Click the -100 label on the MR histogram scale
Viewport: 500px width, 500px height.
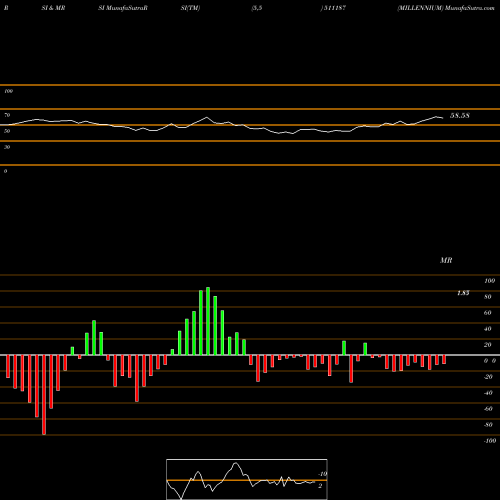point(490,441)
